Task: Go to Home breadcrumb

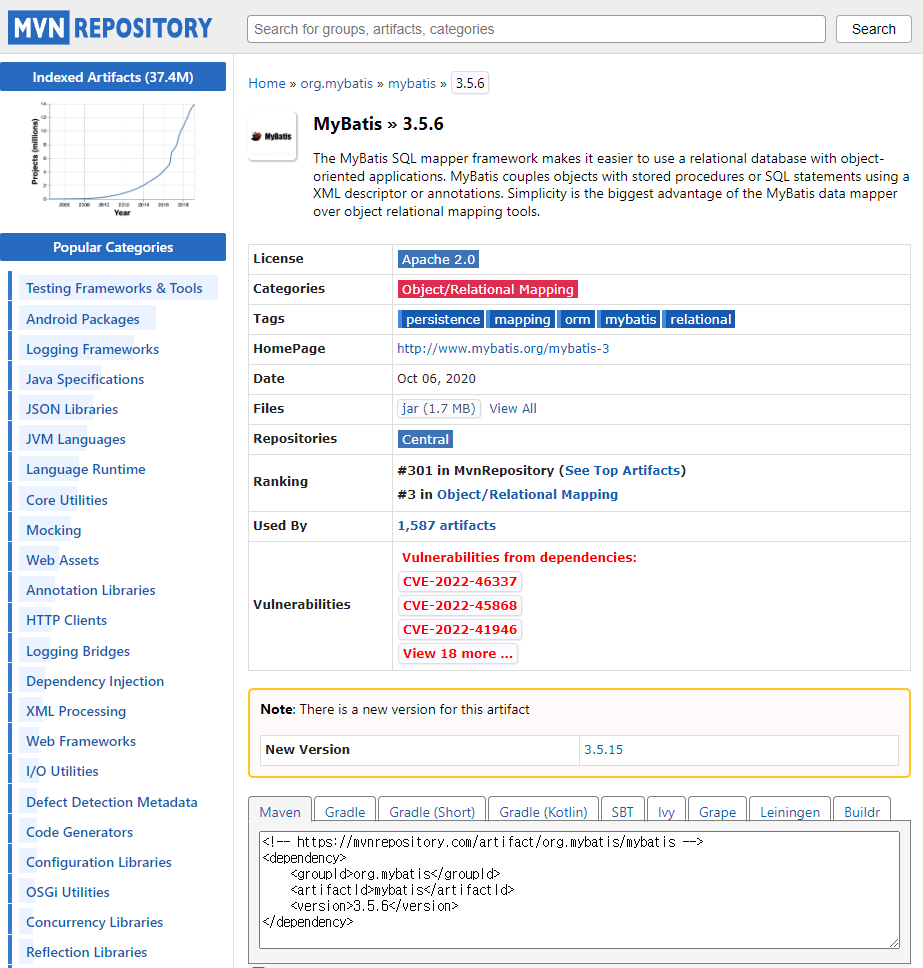Action: pyautogui.click(x=267, y=83)
